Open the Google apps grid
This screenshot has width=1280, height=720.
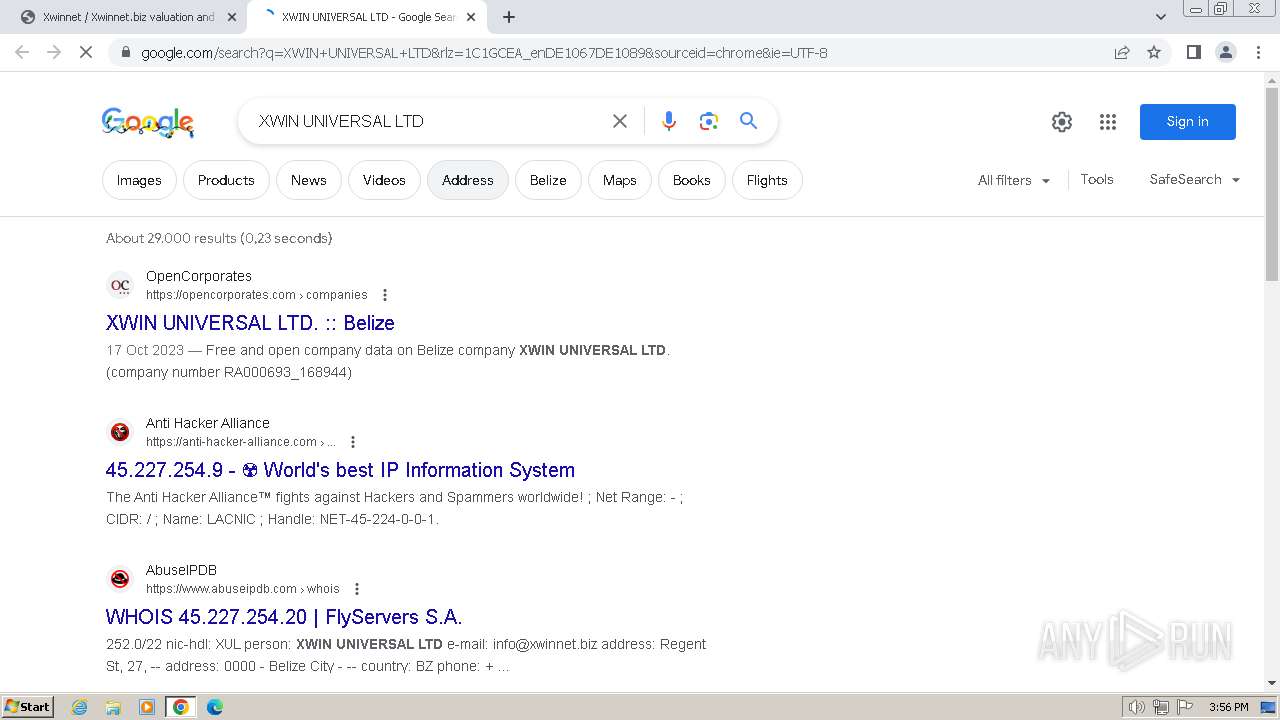tap(1108, 122)
